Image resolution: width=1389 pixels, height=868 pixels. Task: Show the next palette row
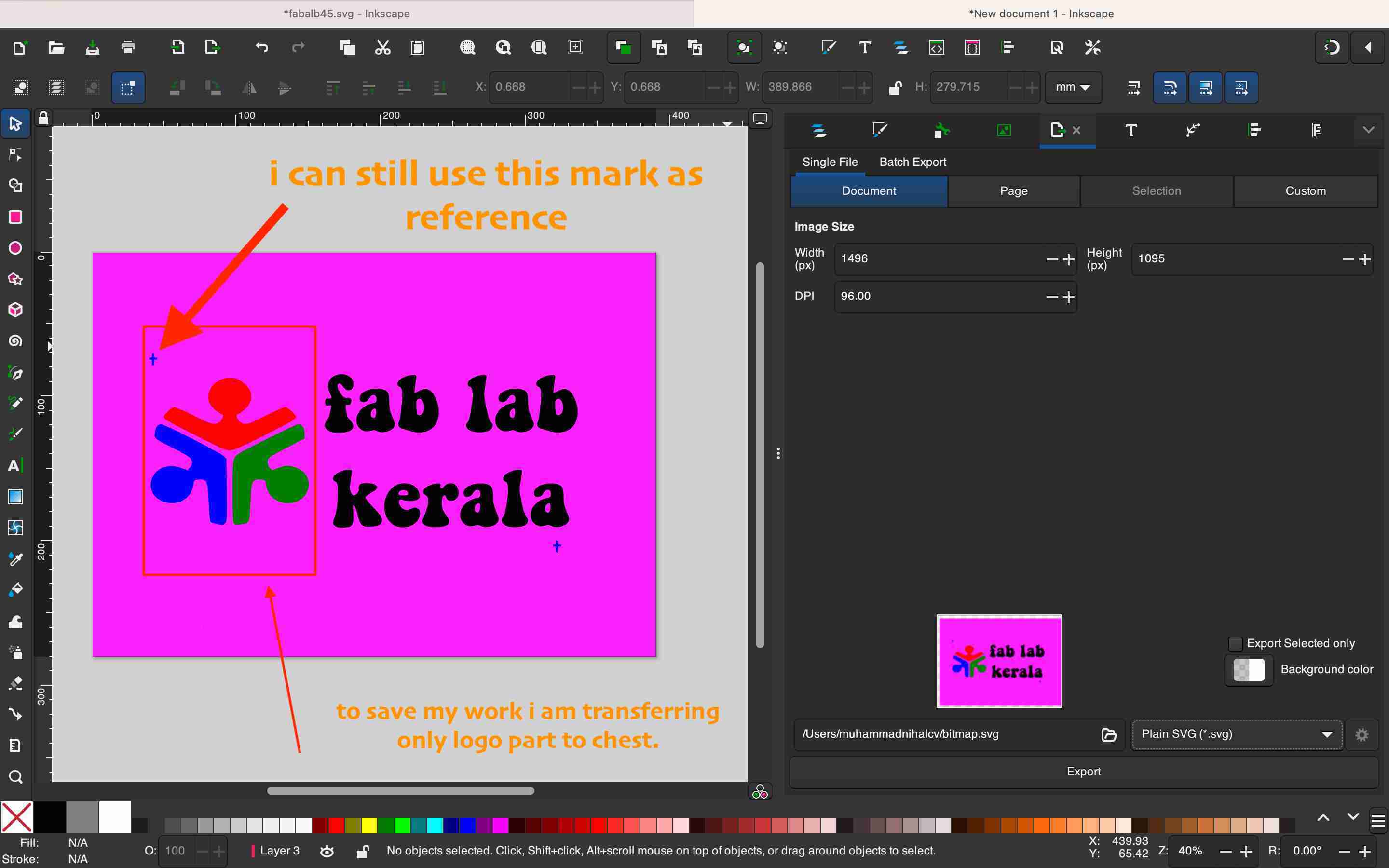click(1353, 817)
